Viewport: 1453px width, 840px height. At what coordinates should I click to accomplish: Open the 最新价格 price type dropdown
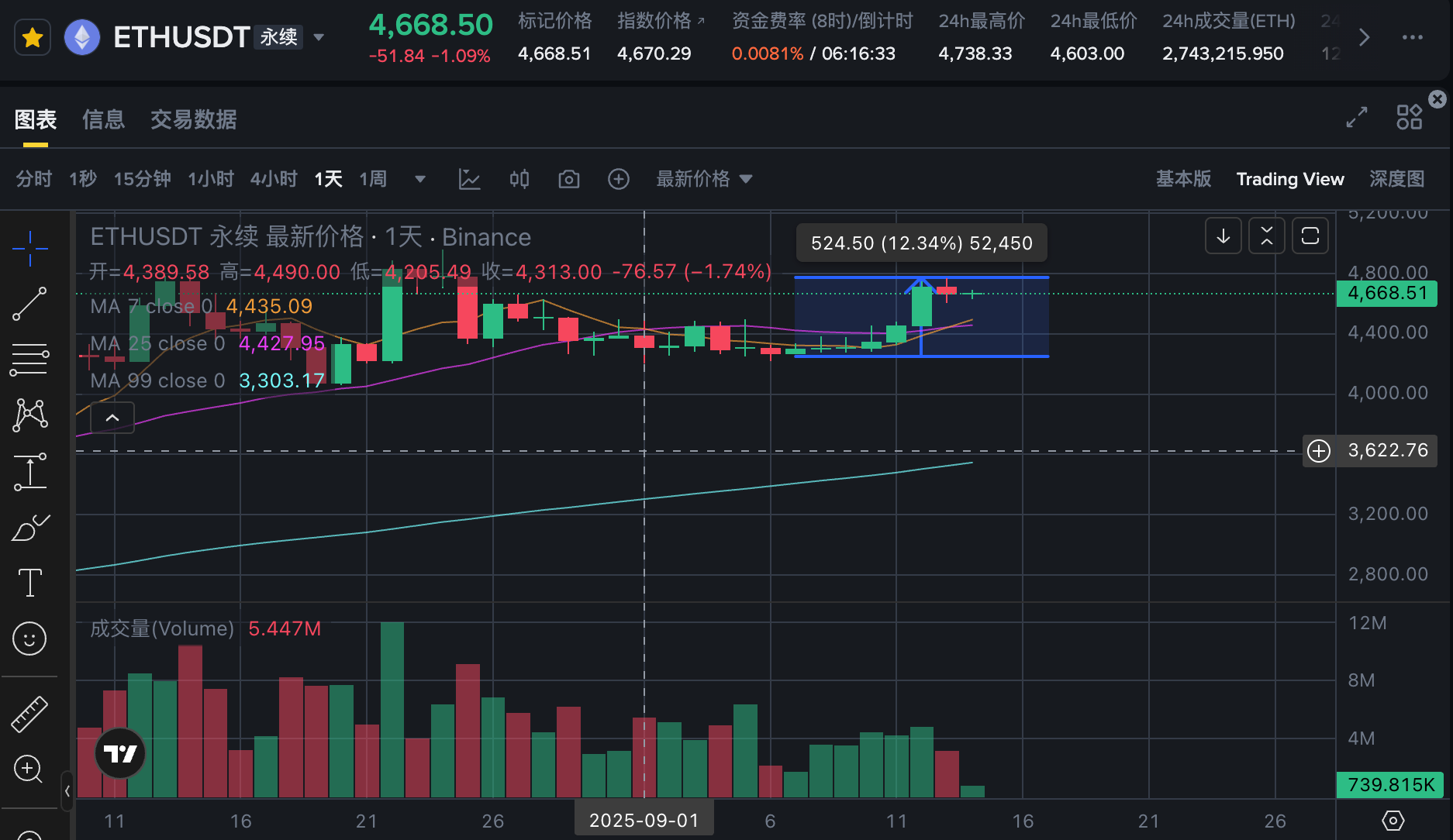(x=704, y=180)
